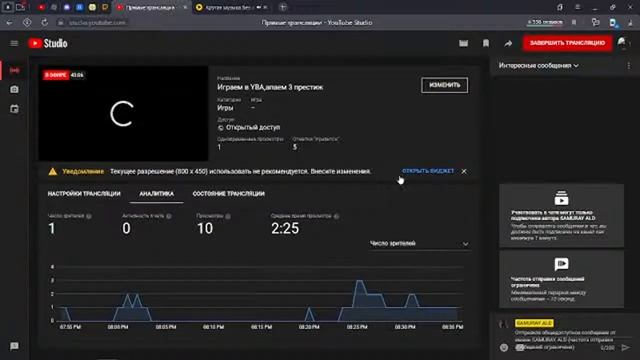Click the Открыть виджет link
Viewport: 640px width, 360px height.
coord(428,171)
